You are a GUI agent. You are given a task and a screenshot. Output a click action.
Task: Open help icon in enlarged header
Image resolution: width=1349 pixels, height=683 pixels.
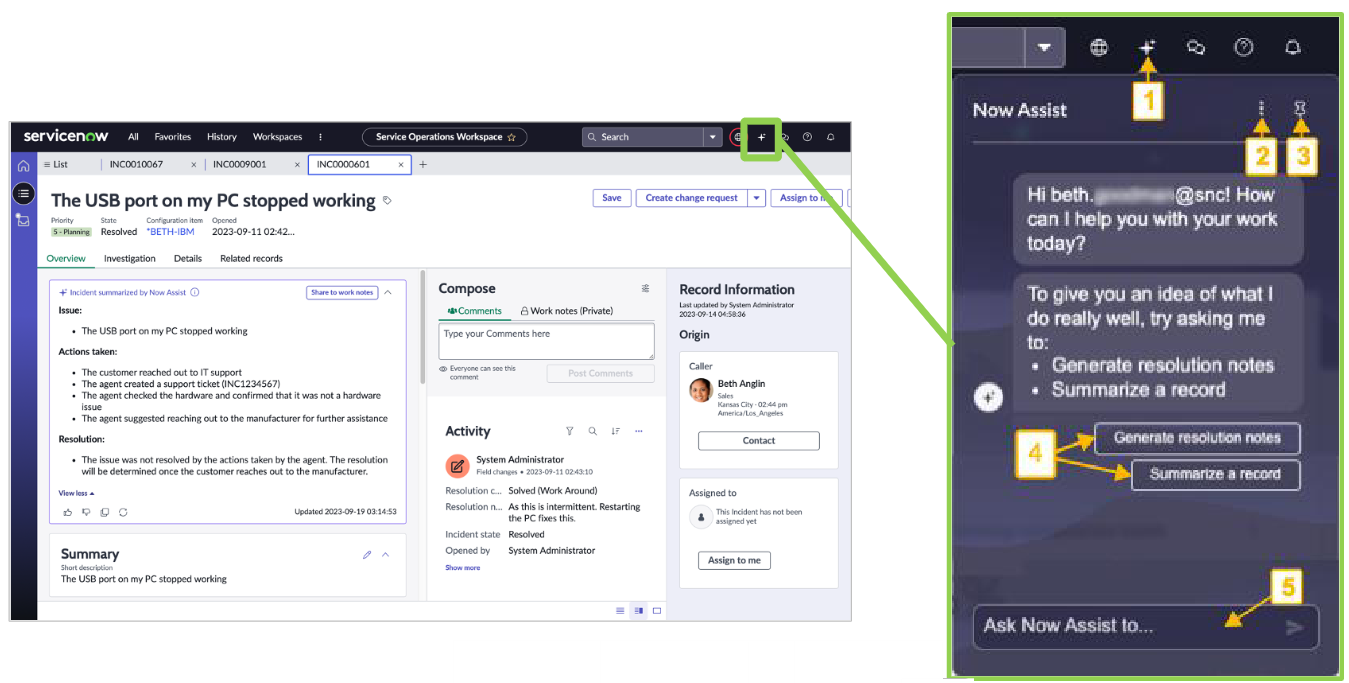(1244, 47)
